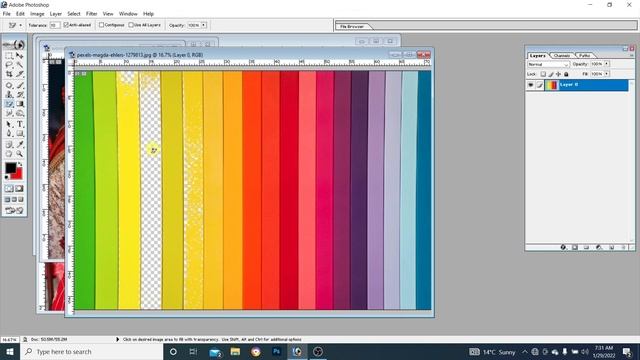This screenshot has height=360, width=640.
Task: Select the Eyedropper tool
Action: pyautogui.click(x=19, y=144)
